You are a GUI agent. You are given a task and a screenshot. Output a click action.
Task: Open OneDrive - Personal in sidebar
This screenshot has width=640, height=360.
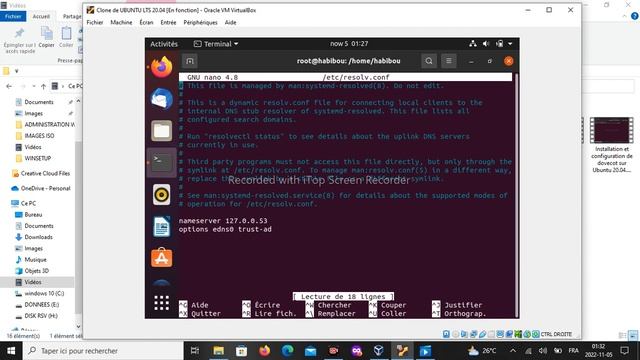pos(45,188)
